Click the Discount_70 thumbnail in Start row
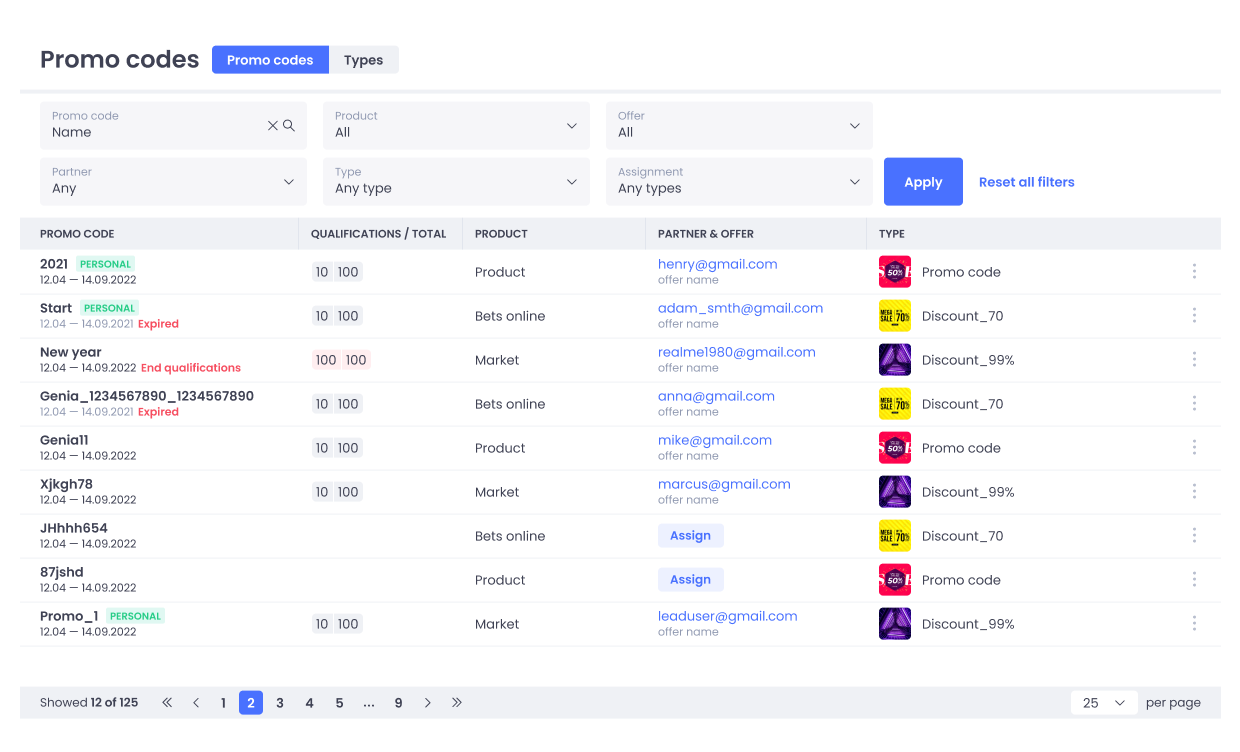This screenshot has width=1240, height=752. point(895,316)
